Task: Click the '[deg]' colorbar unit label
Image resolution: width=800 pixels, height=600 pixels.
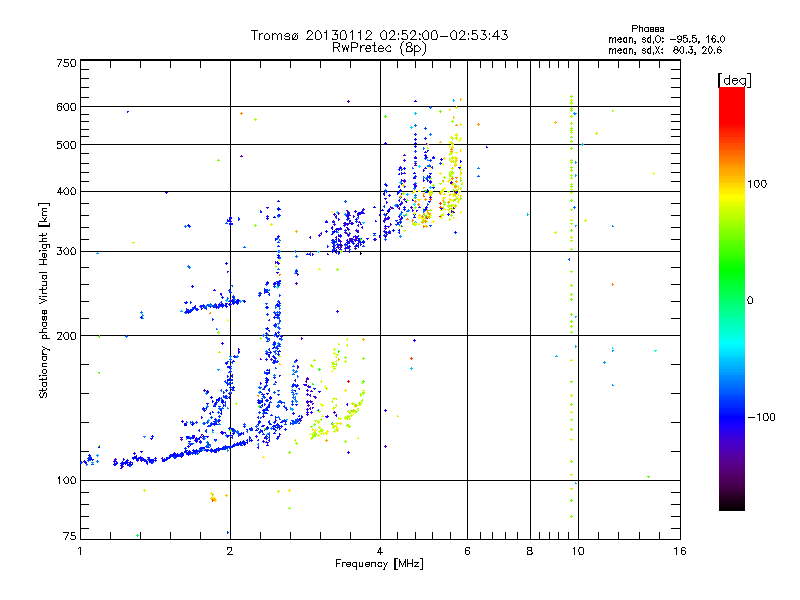Action: coord(734,80)
